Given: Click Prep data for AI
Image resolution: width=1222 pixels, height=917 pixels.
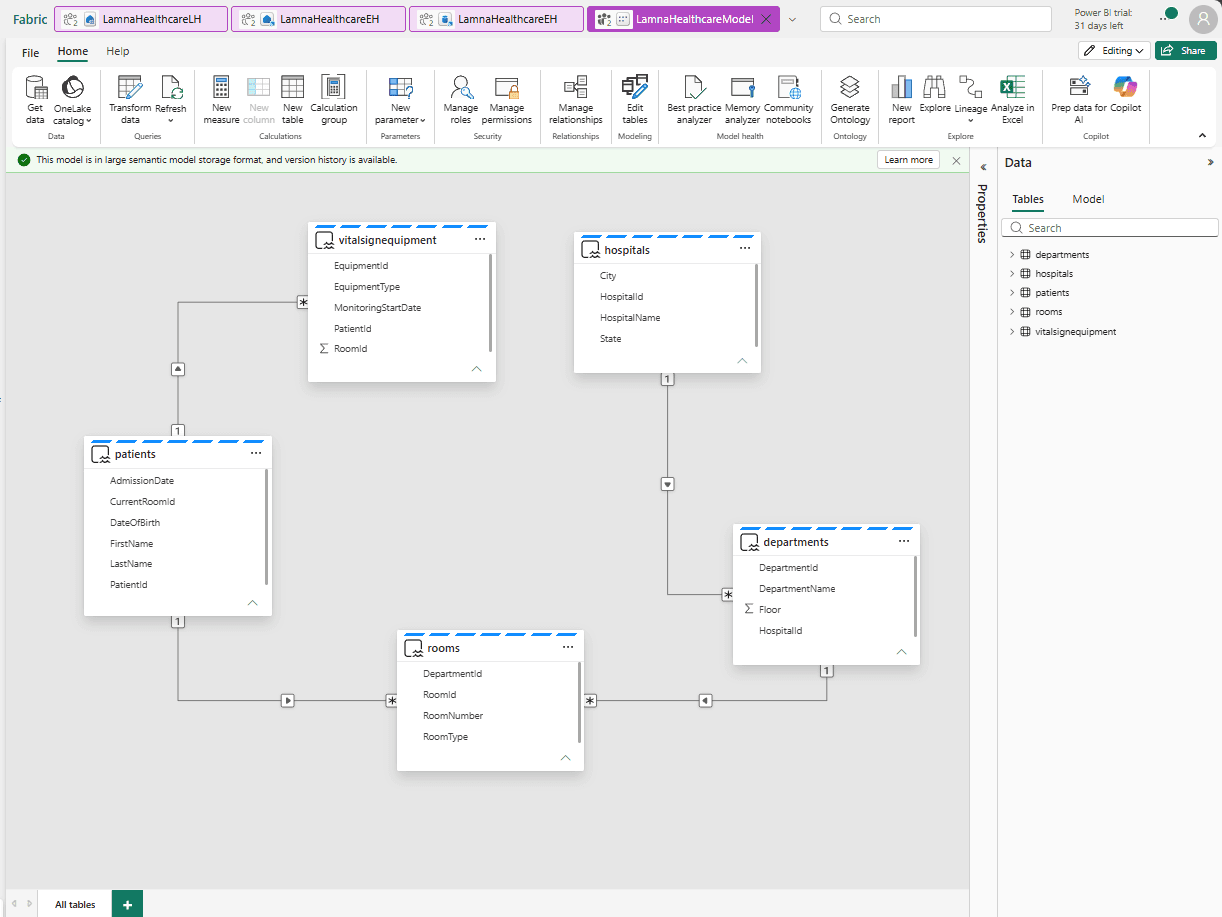Looking at the screenshot, I should pyautogui.click(x=1079, y=100).
